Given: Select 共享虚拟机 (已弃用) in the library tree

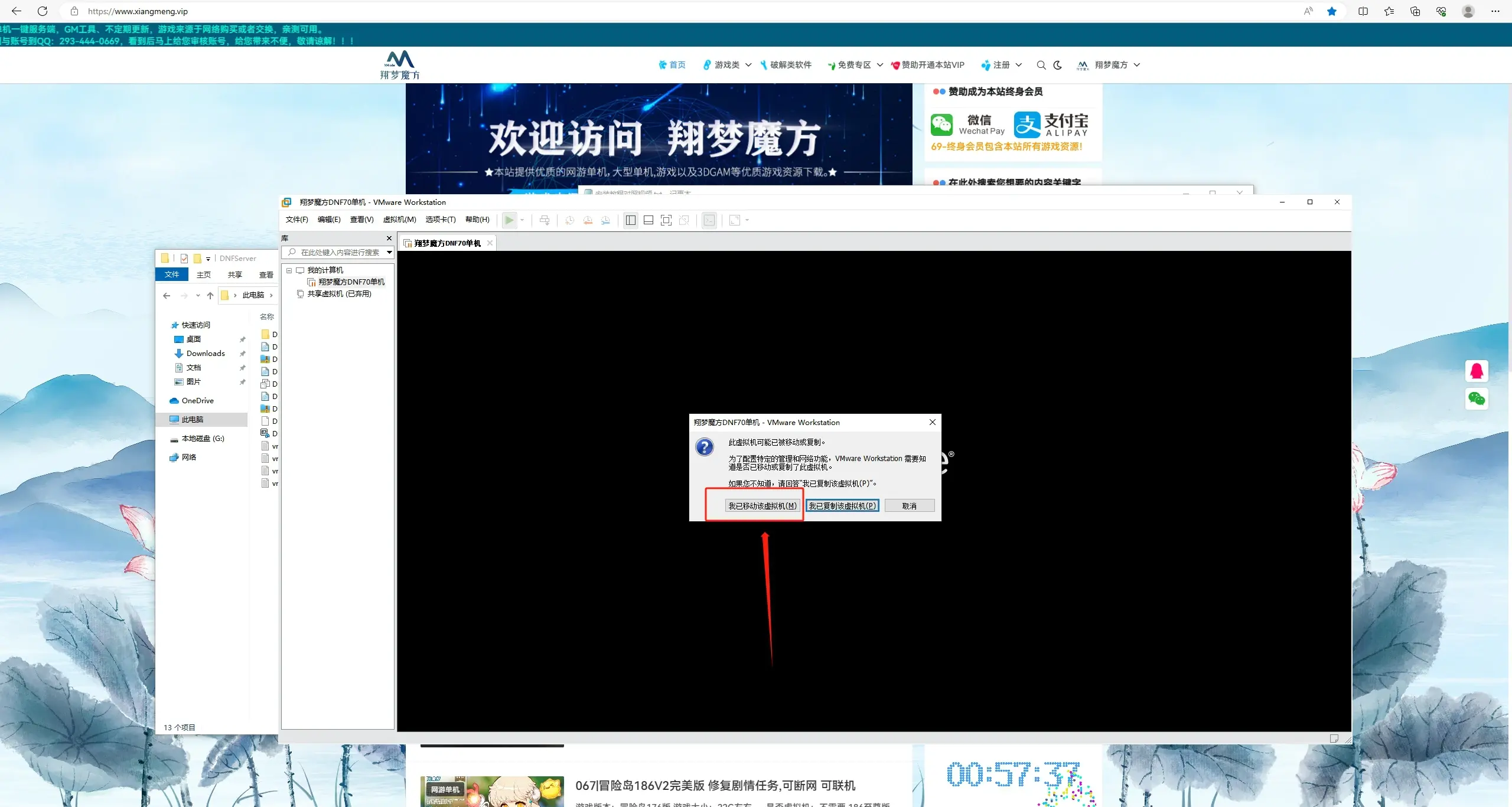Looking at the screenshot, I should [x=339, y=294].
